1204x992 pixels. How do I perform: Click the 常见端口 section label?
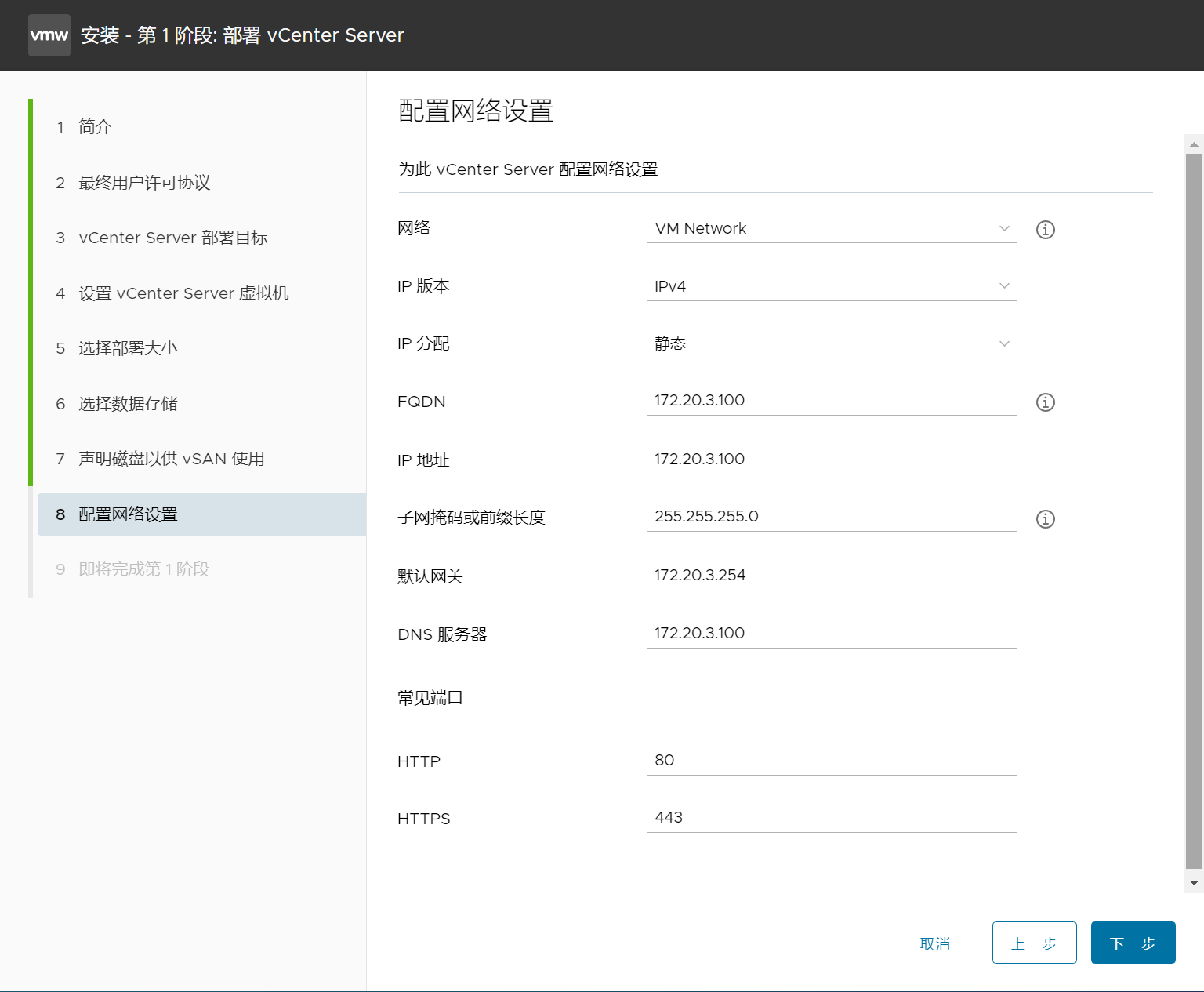pyautogui.click(x=430, y=698)
